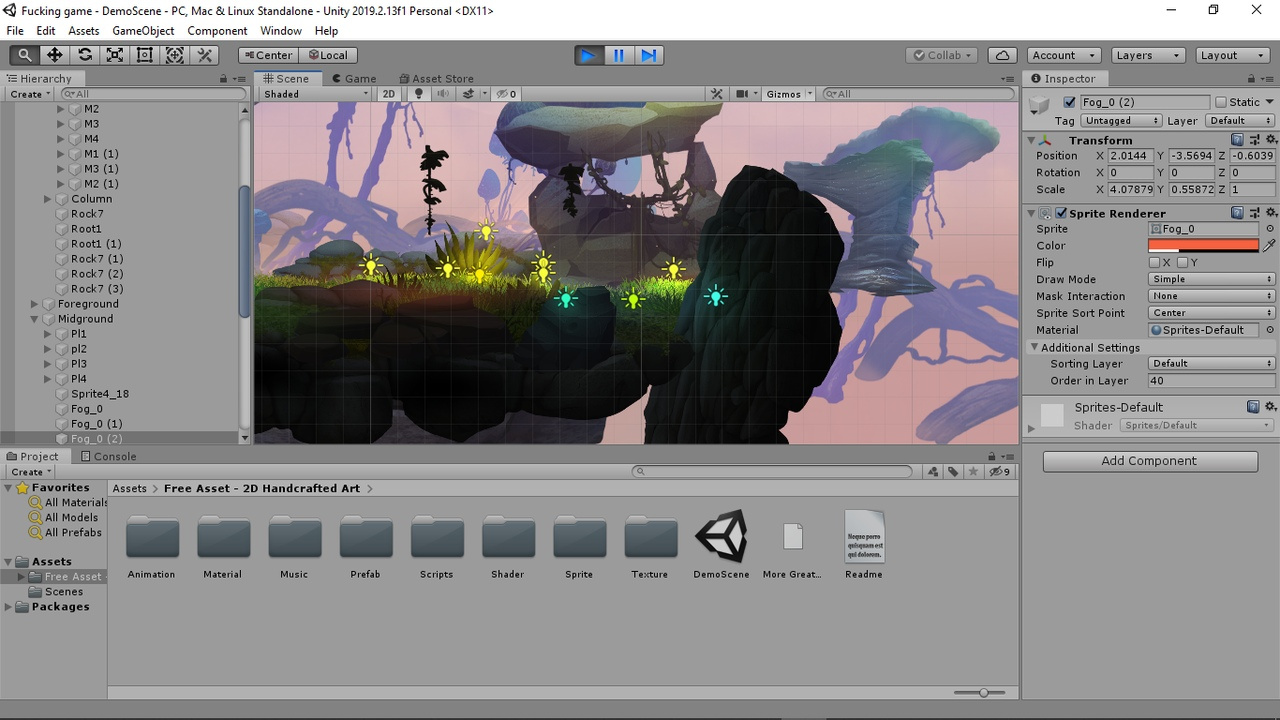Click the Step frame button
This screenshot has width=1280, height=720.
(x=648, y=55)
